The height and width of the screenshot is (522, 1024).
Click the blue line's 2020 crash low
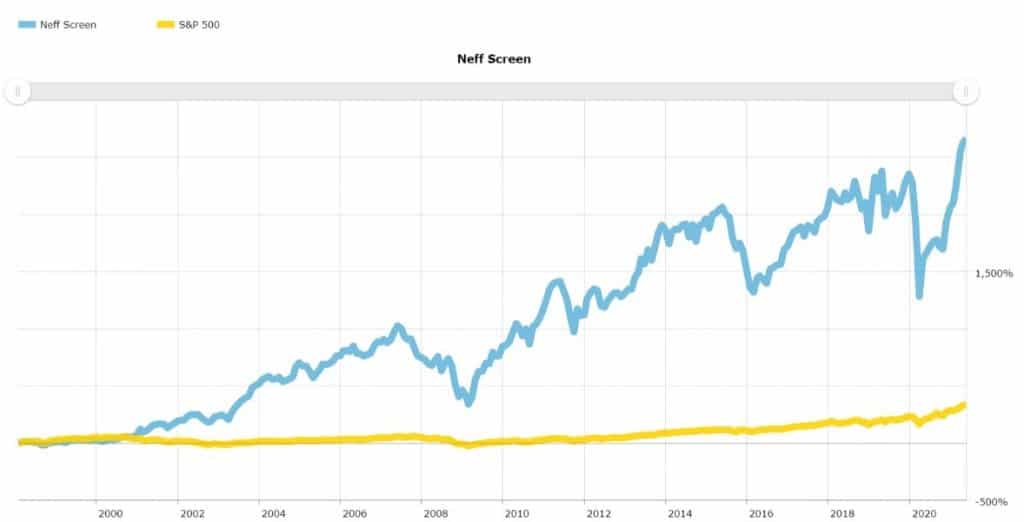coord(920,295)
